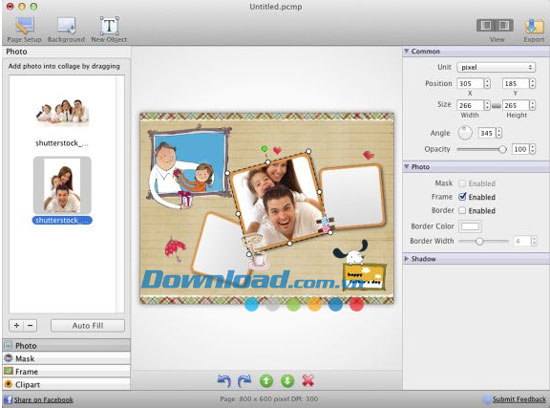Remove the photo with the minus button
The width and height of the screenshot is (550, 408).
[30, 326]
